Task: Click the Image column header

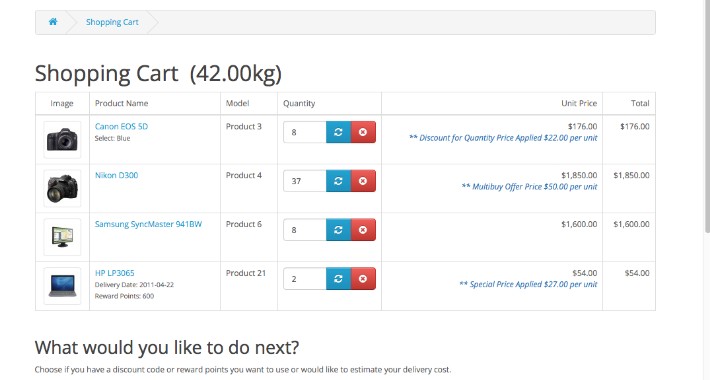Action: tap(62, 103)
